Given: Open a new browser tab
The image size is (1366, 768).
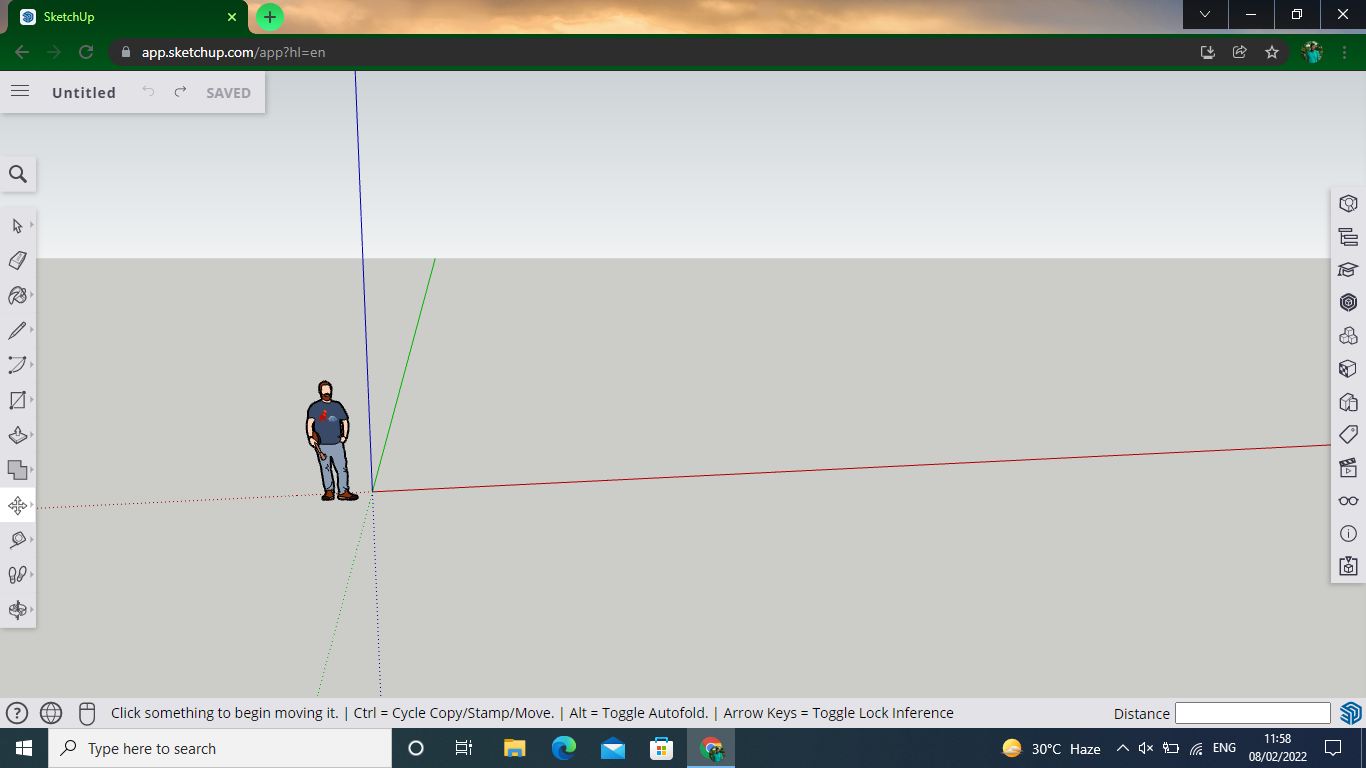Looking at the screenshot, I should [x=269, y=17].
